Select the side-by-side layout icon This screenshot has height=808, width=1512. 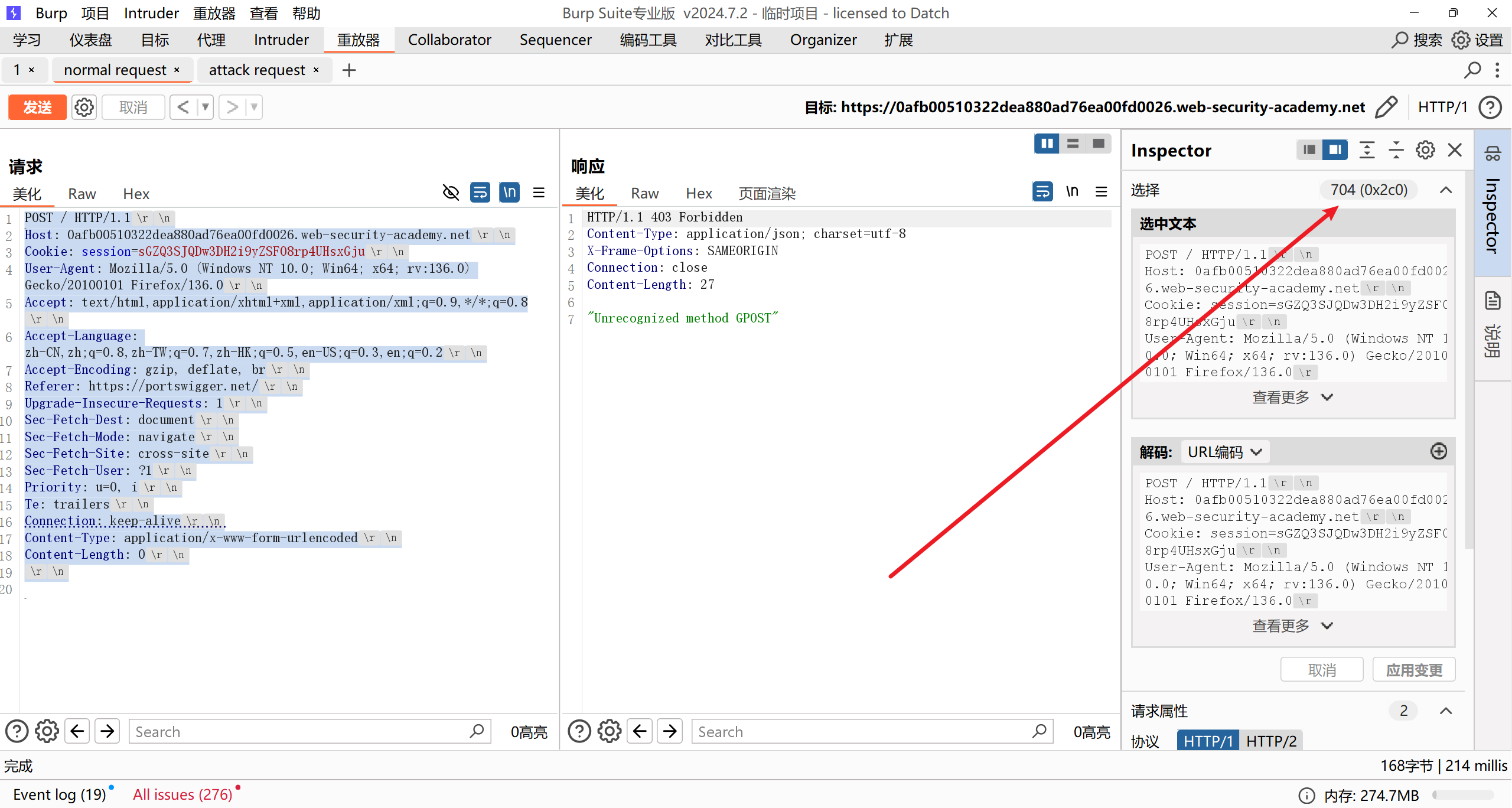1047,144
